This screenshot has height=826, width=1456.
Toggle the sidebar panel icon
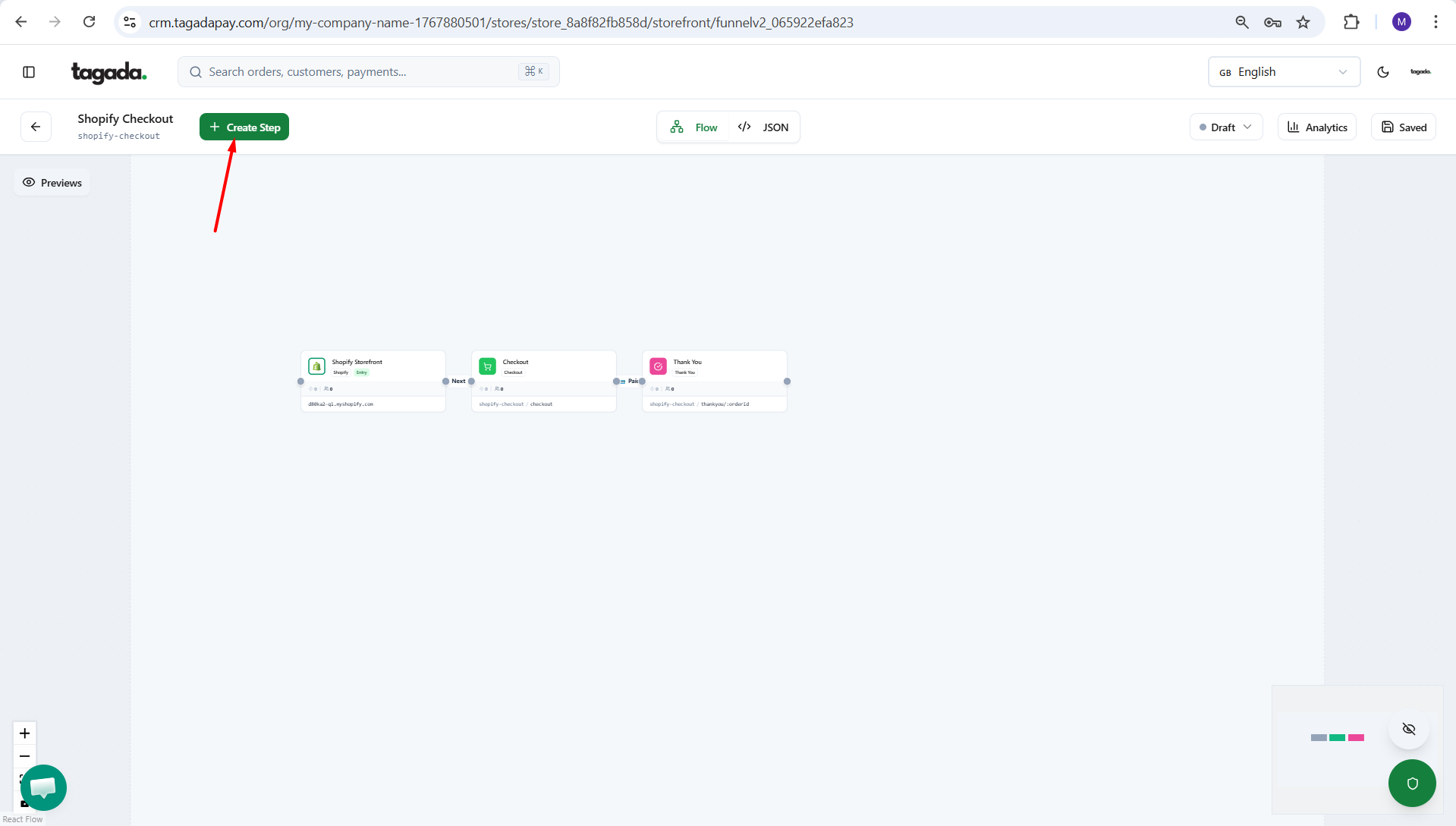pyautogui.click(x=29, y=72)
